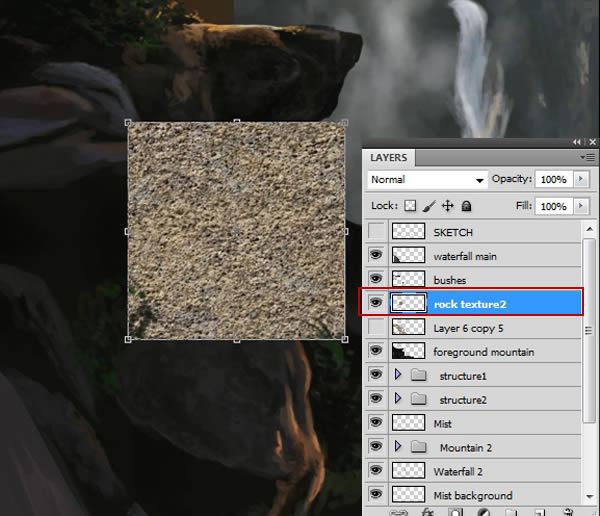Image resolution: width=600 pixels, height=516 pixels.
Task: Open the Layers panel options menu icon
Action: (588, 157)
